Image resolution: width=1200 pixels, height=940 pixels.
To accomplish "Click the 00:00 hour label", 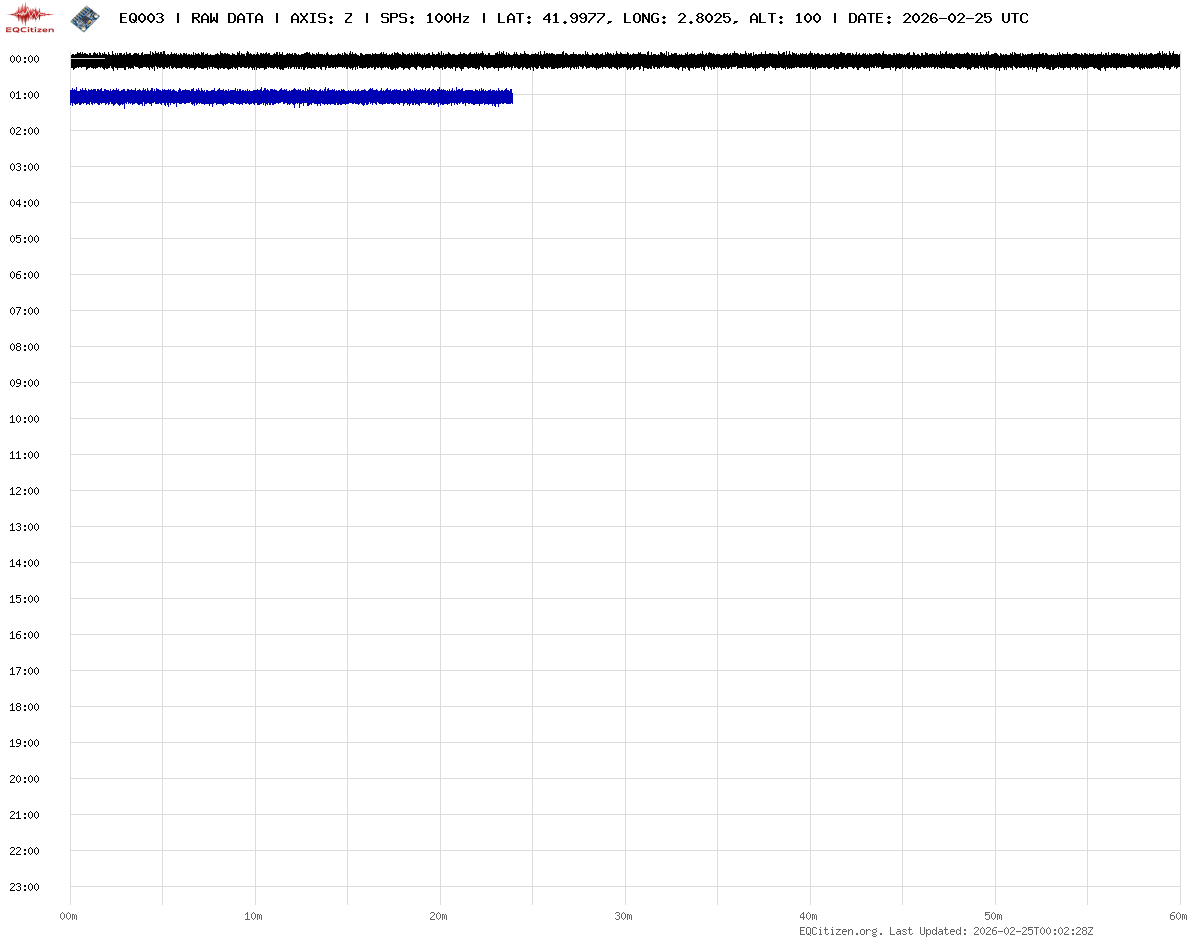I will point(24,59).
